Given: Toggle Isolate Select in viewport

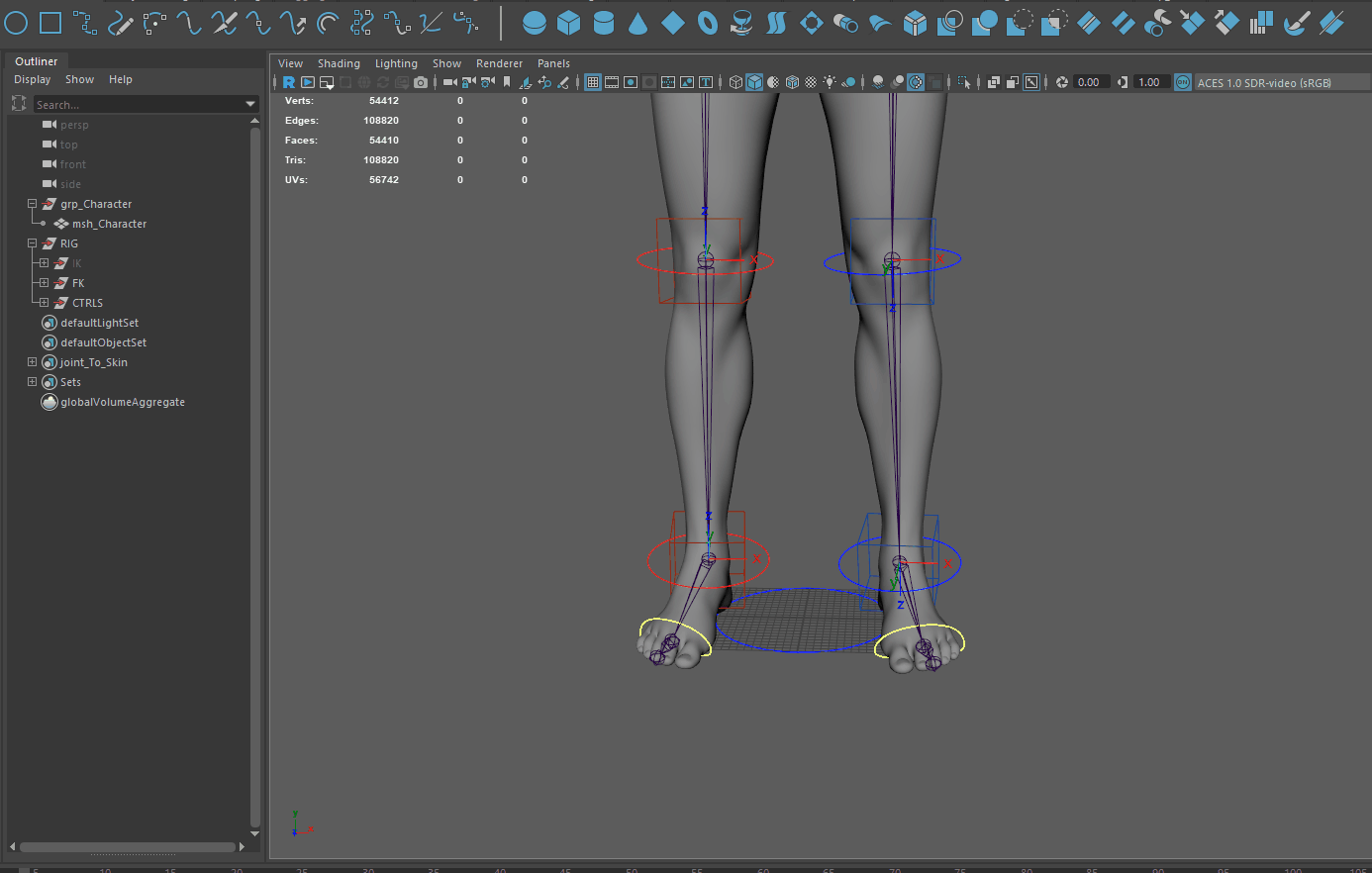Looking at the screenshot, I should tap(964, 82).
